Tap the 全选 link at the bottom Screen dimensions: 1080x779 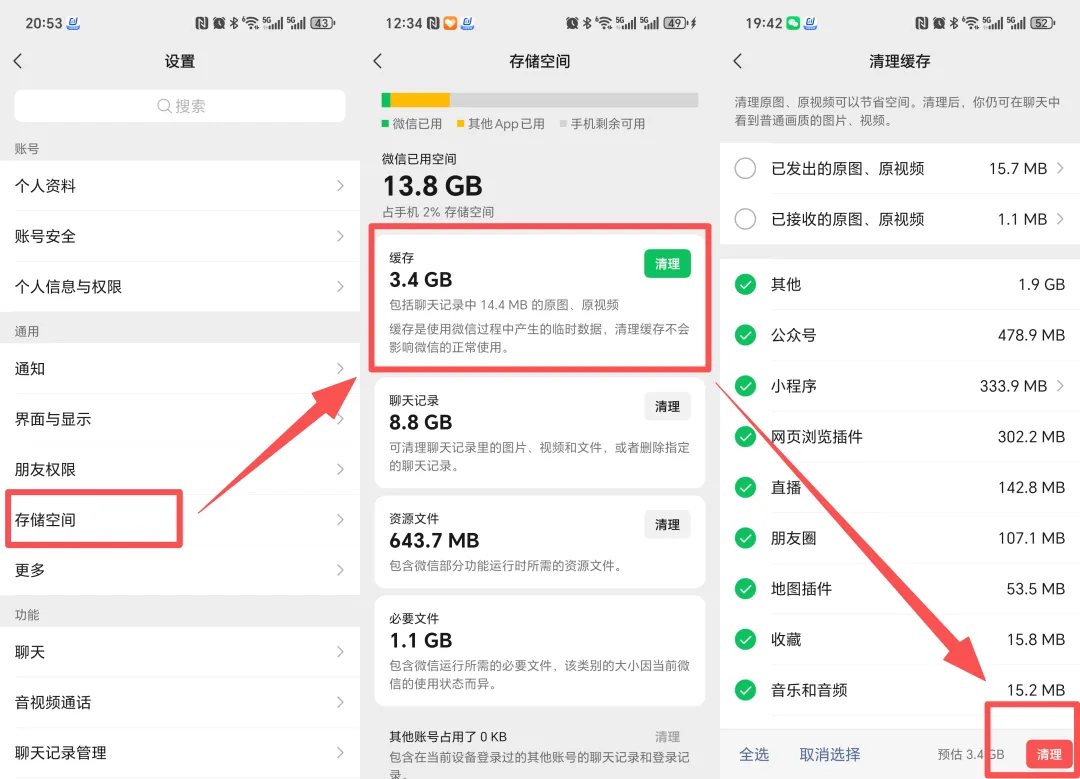(x=755, y=754)
